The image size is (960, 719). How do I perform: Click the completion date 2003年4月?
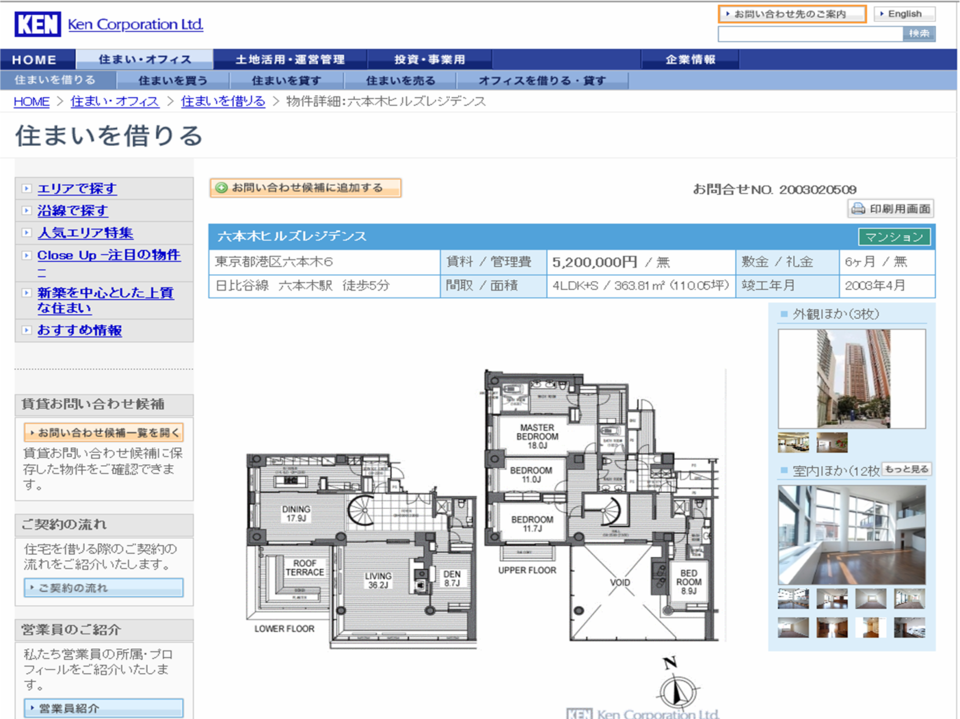(887, 285)
